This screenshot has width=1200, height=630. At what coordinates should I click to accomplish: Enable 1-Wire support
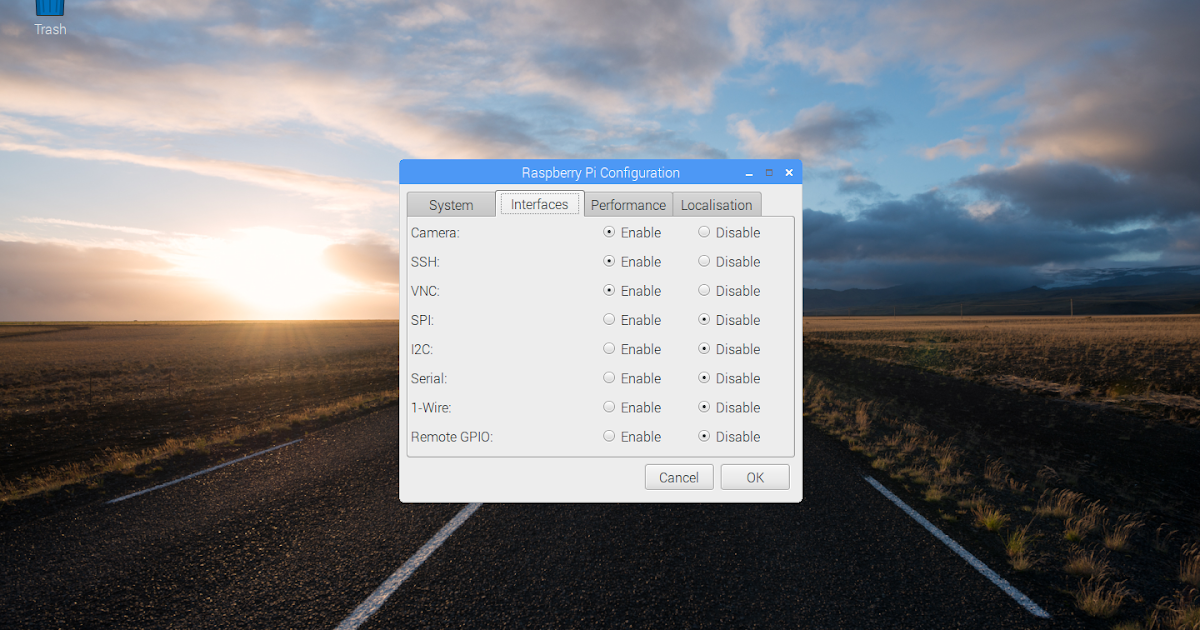(609, 407)
